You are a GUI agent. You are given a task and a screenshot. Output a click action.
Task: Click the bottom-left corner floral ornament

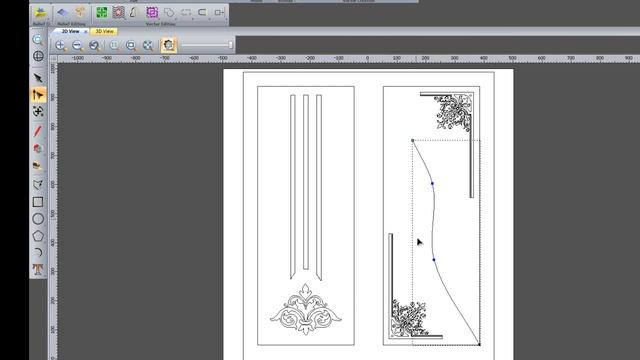409,318
